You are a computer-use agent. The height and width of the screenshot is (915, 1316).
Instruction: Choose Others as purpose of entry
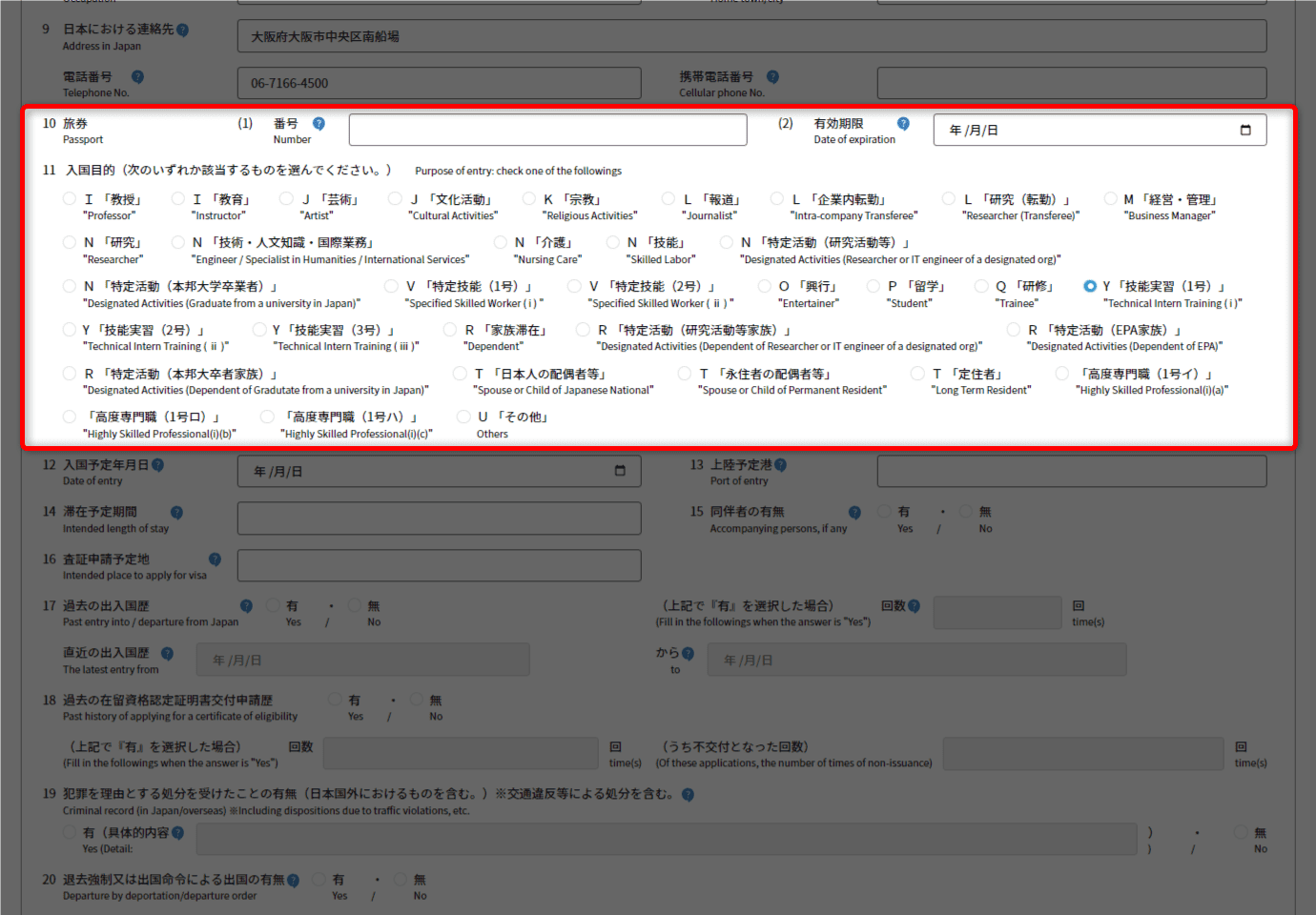click(x=463, y=417)
